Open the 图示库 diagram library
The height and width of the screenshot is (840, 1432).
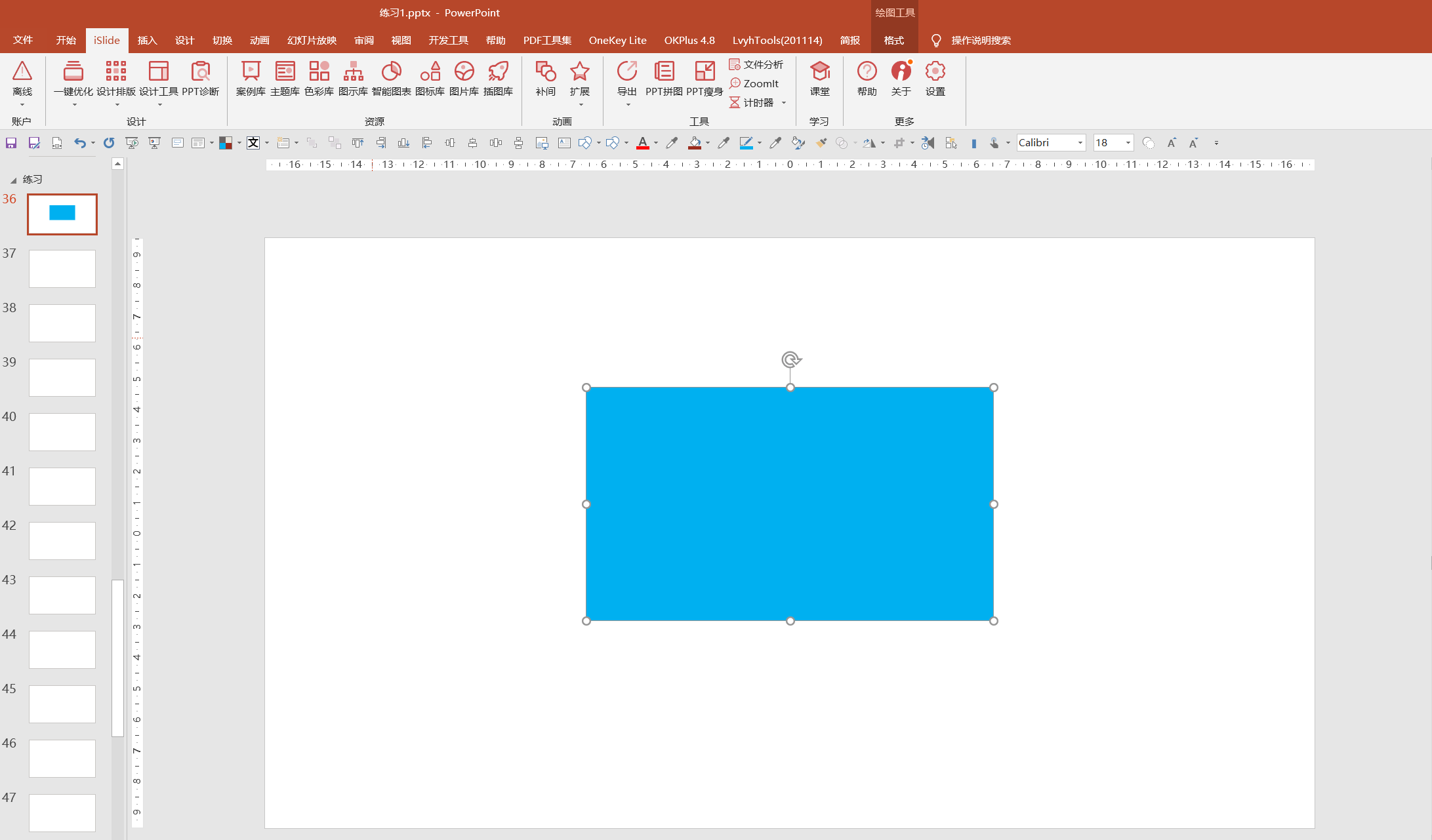coord(353,79)
